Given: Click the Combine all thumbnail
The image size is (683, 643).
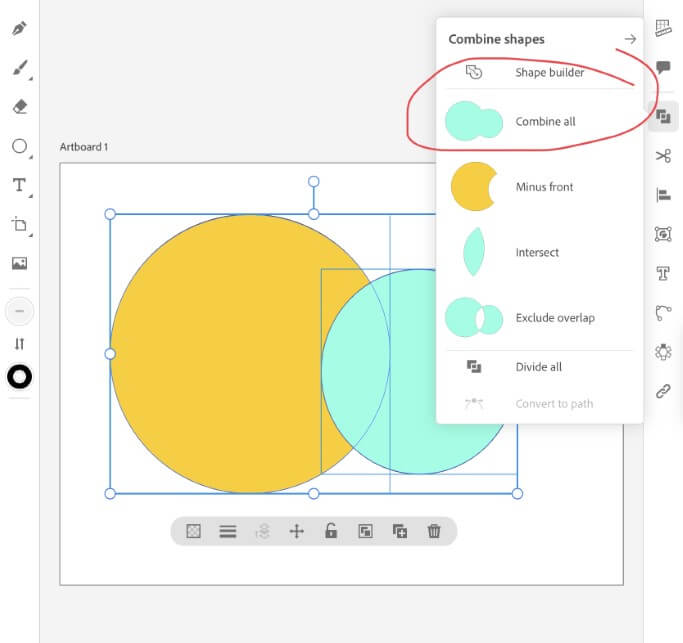Looking at the screenshot, I should (x=474, y=121).
